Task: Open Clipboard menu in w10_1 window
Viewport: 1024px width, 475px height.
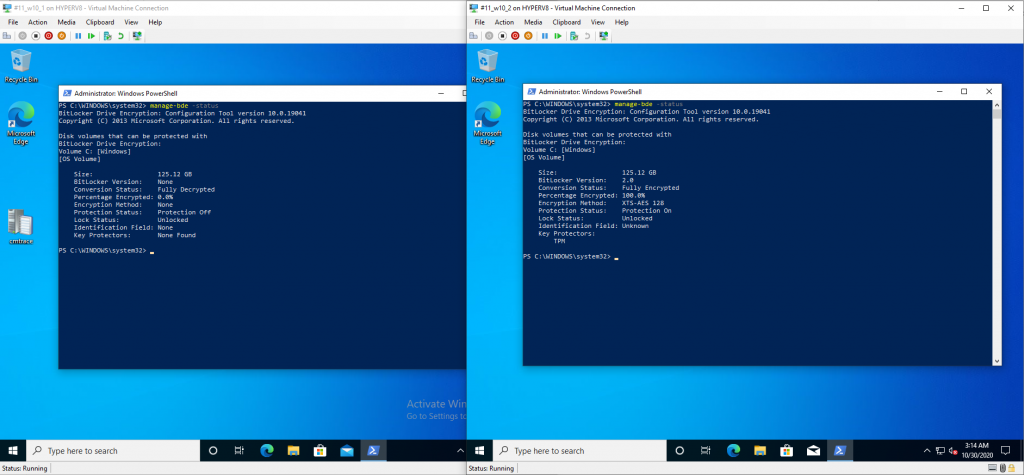Action: point(100,22)
